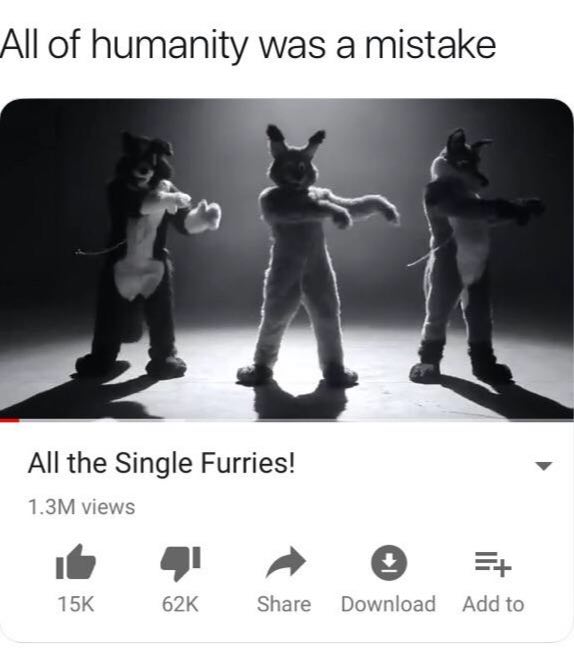Viewport: 574px width, 654px height.
Task: Click the Share label text
Action: [284, 604]
